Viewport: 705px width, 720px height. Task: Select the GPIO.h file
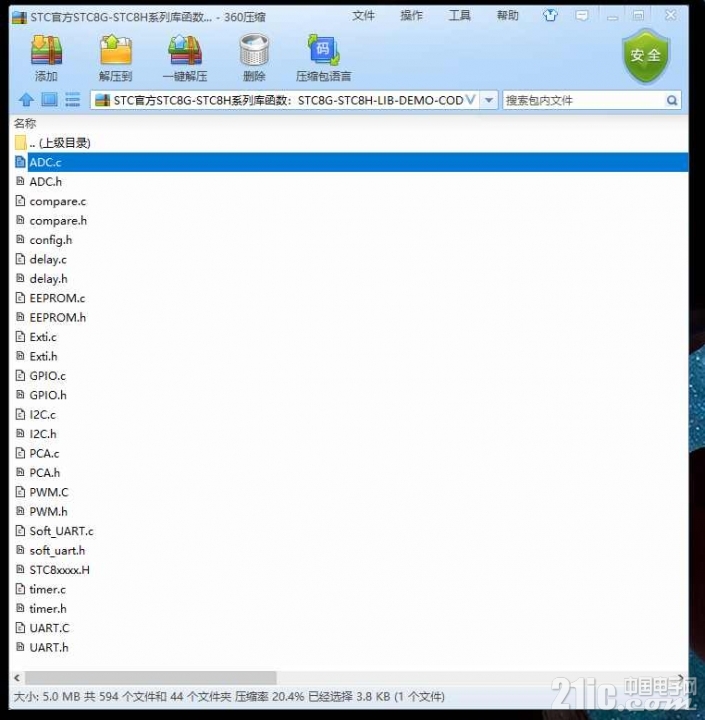point(349,395)
